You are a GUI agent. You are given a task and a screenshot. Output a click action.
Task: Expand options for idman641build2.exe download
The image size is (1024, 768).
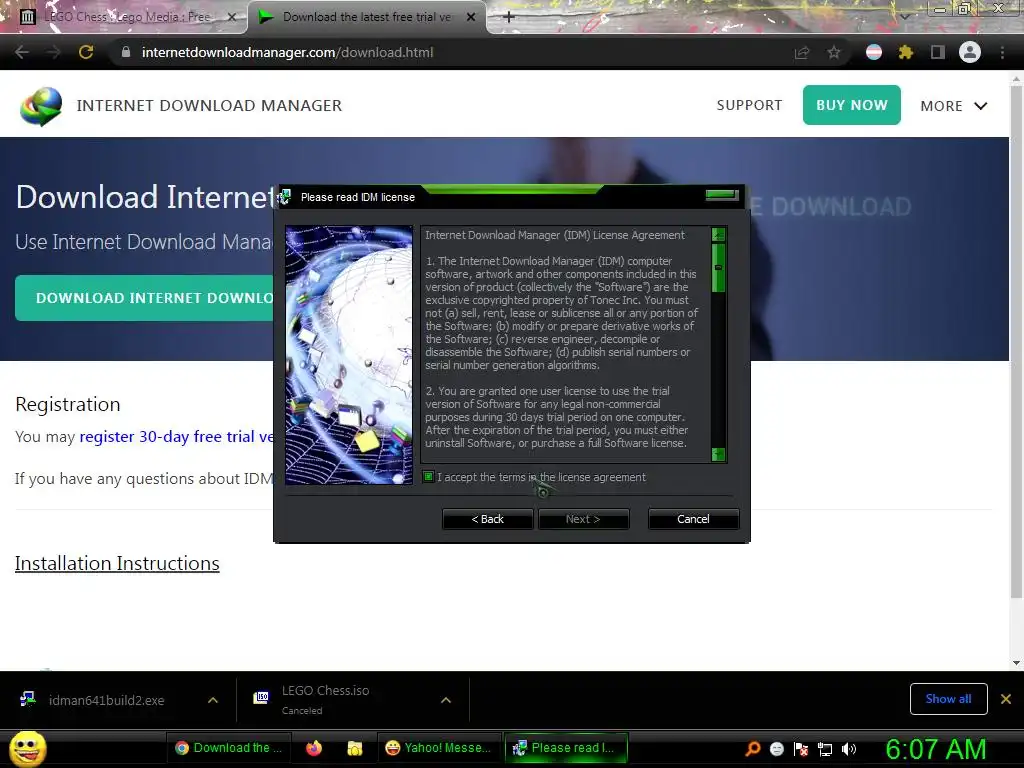213,700
